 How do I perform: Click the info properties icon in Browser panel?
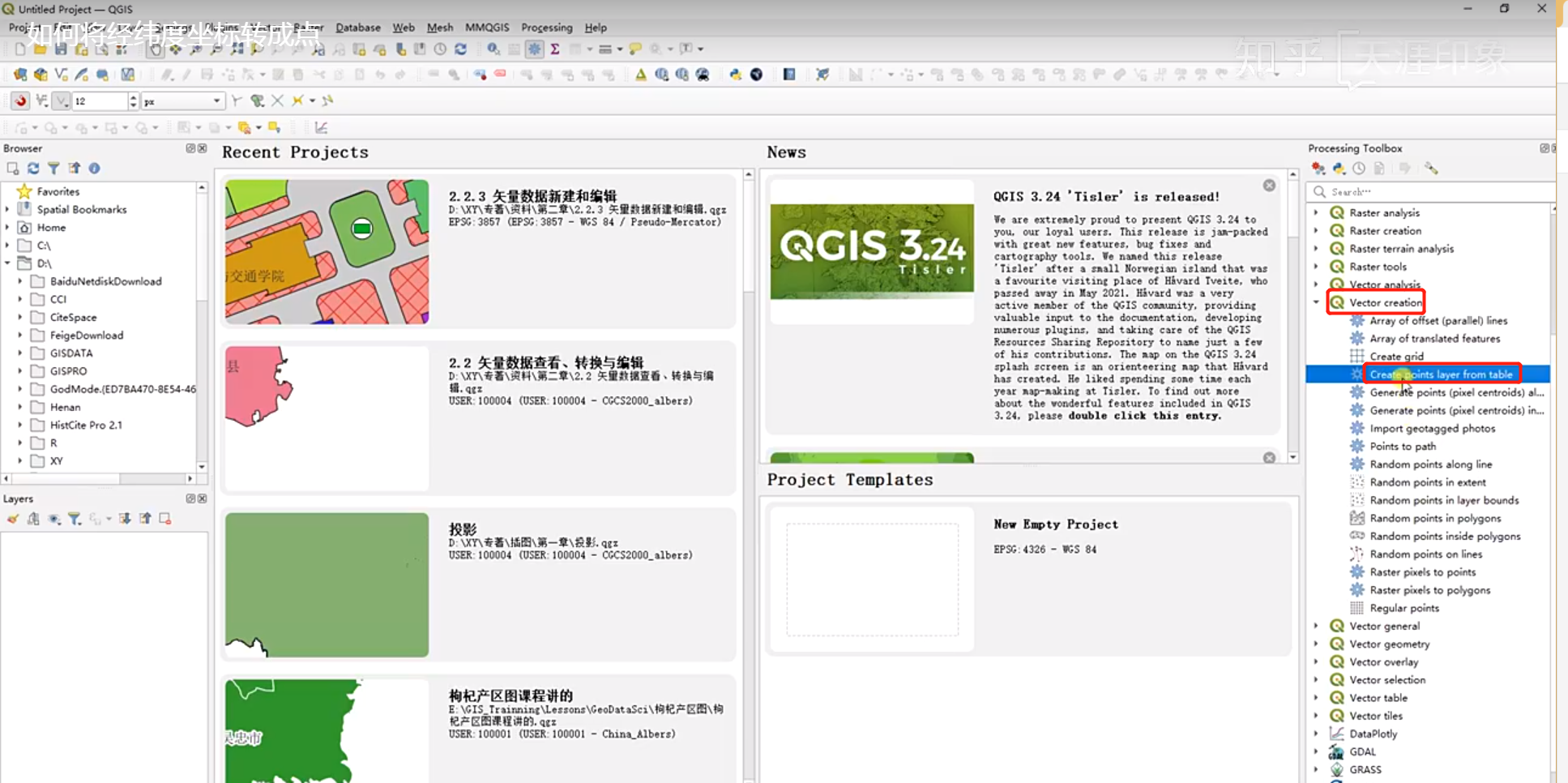tap(94, 169)
